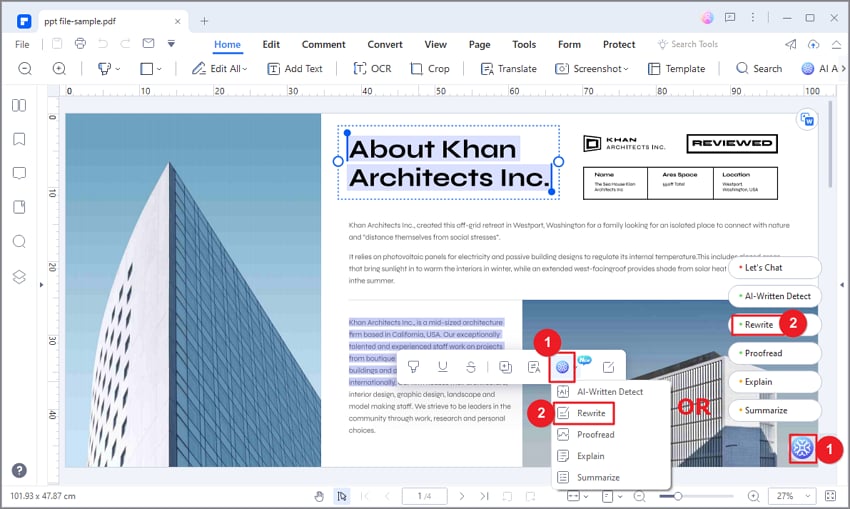Click the Explain pill in the AI sidebar
The image size is (850, 509).
775,382
